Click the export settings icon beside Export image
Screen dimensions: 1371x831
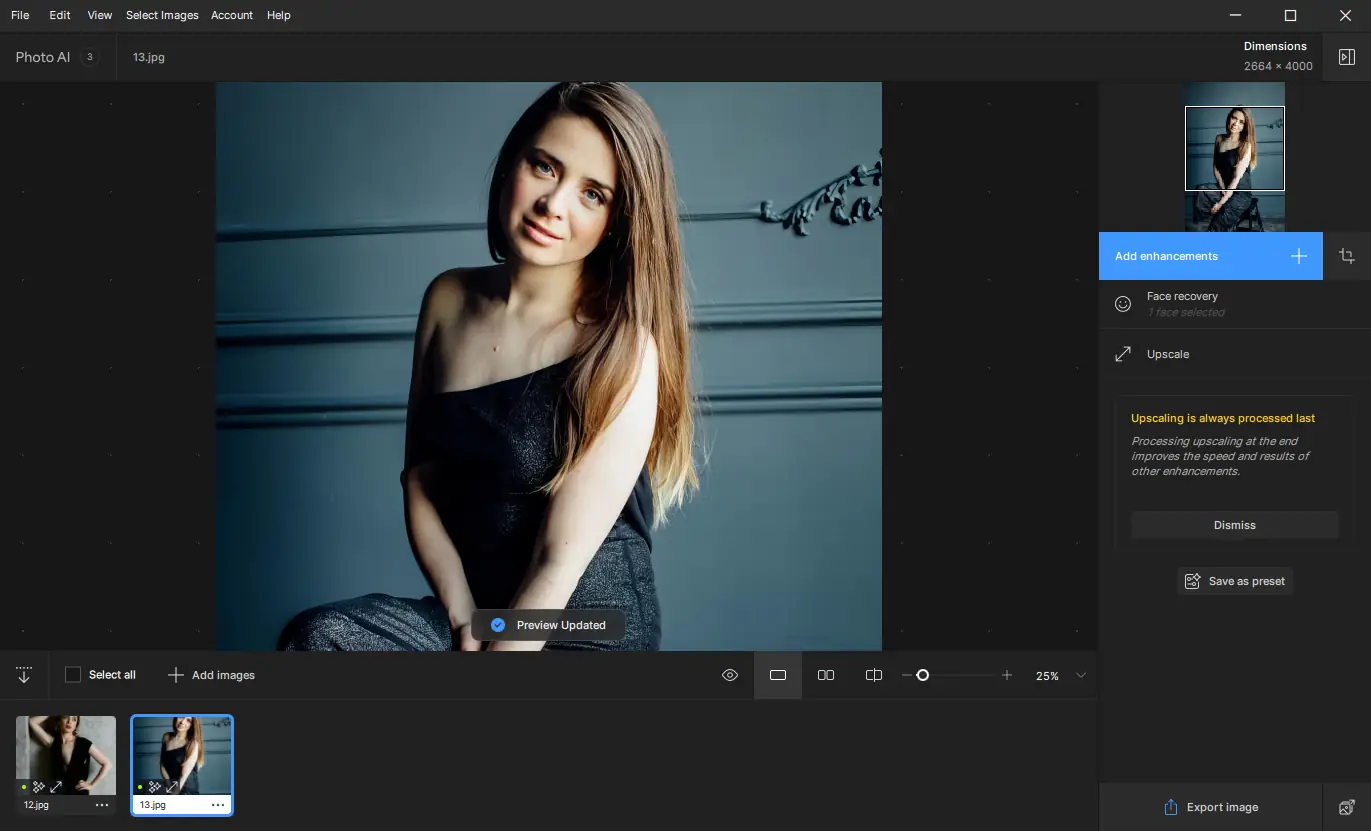(x=1346, y=807)
